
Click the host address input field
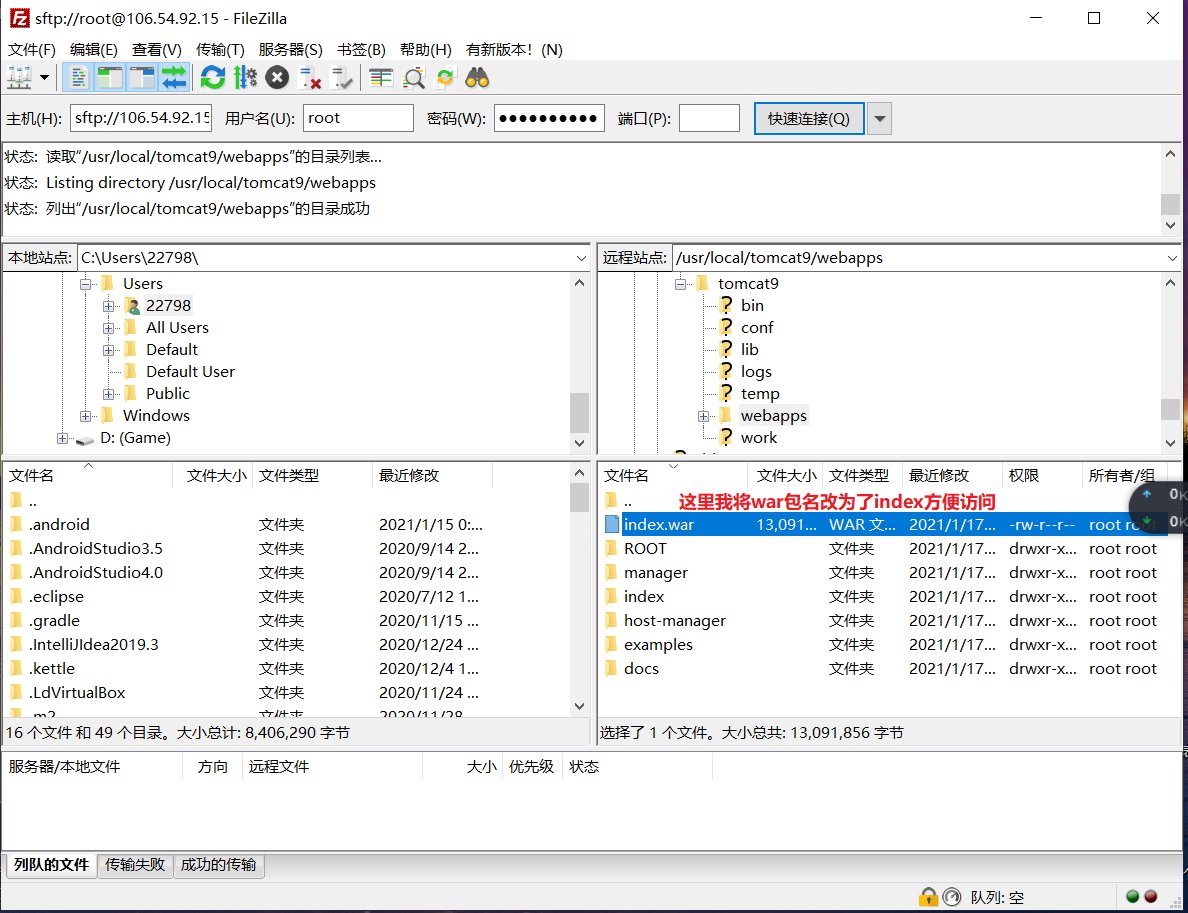pos(141,118)
